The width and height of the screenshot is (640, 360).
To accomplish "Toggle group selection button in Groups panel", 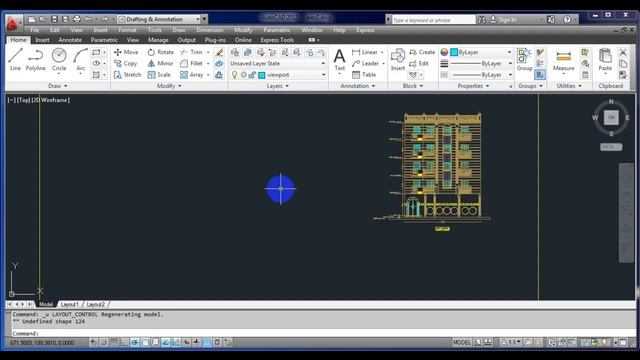I will point(540,75).
